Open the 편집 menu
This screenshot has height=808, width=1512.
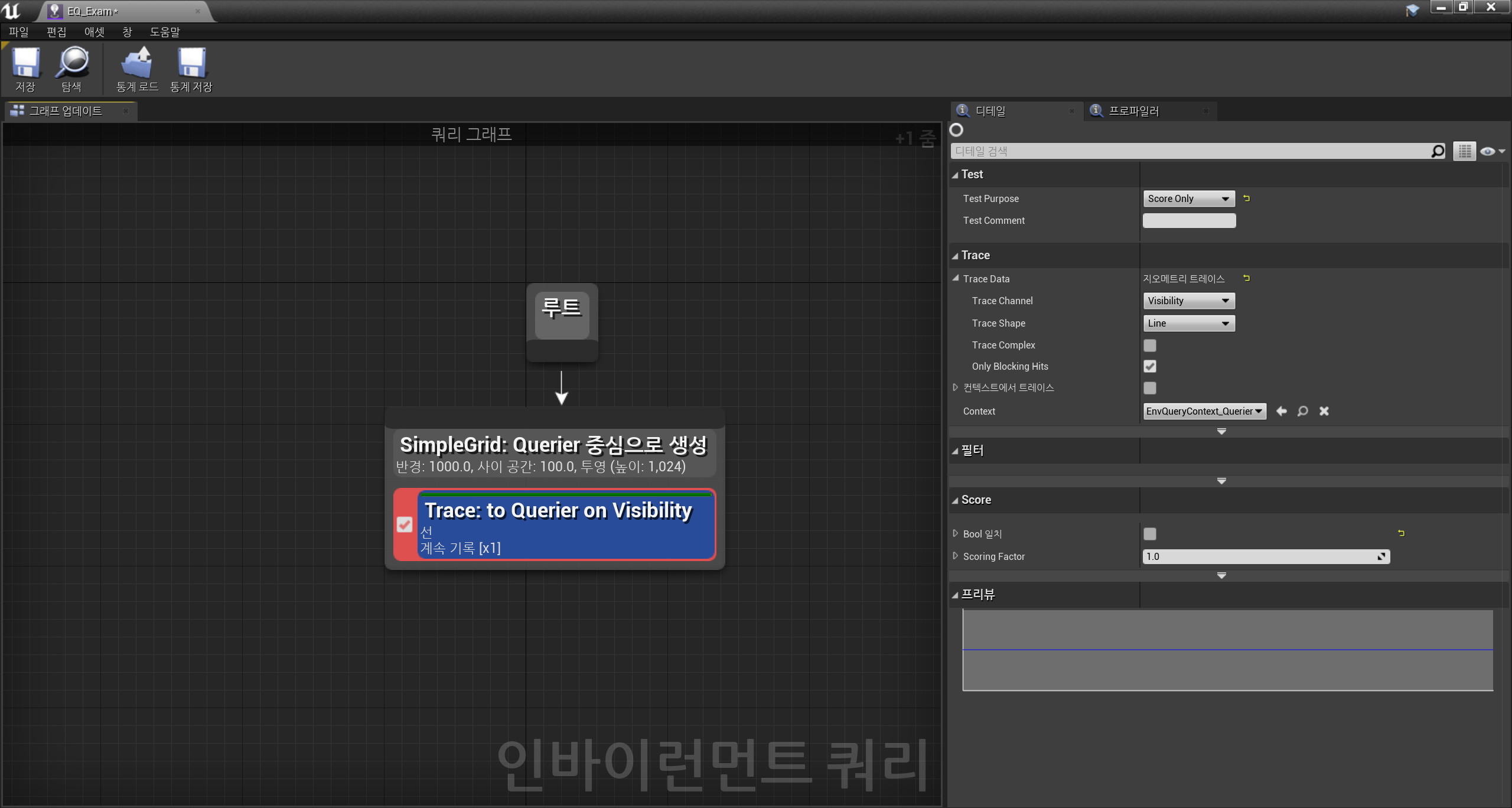point(56,32)
